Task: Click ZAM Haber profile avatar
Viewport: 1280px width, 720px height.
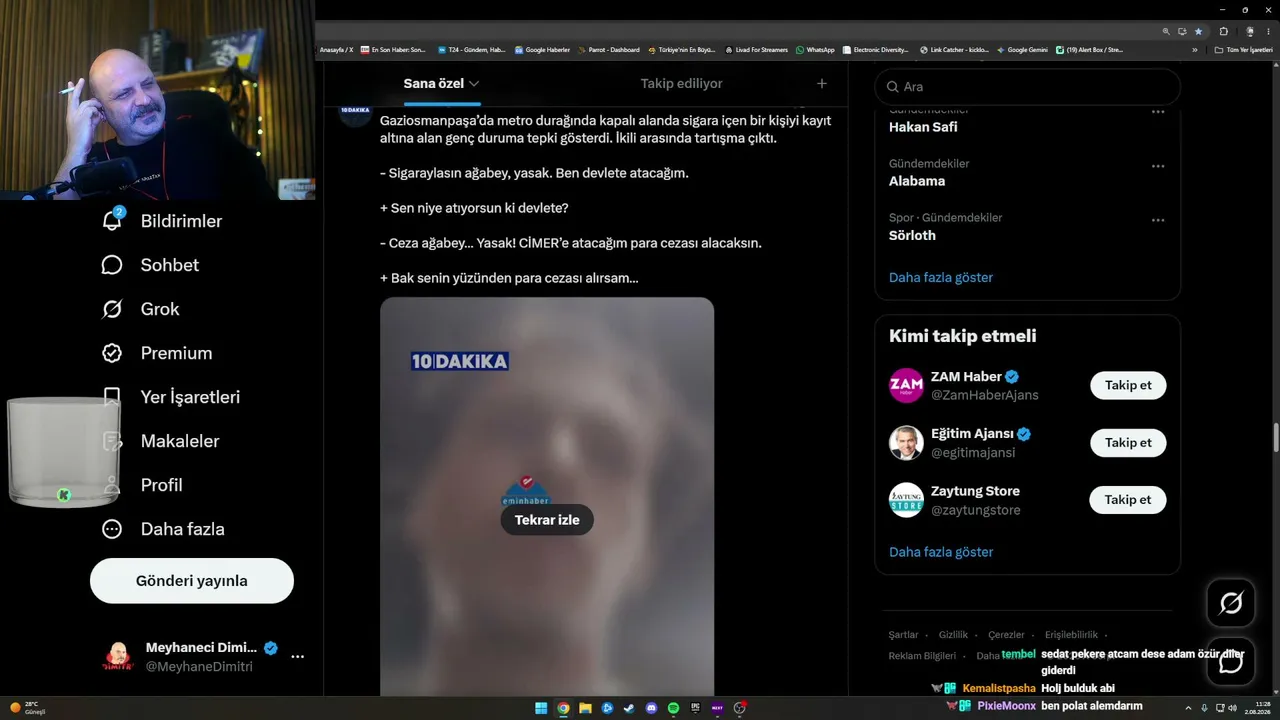Action: (906, 386)
